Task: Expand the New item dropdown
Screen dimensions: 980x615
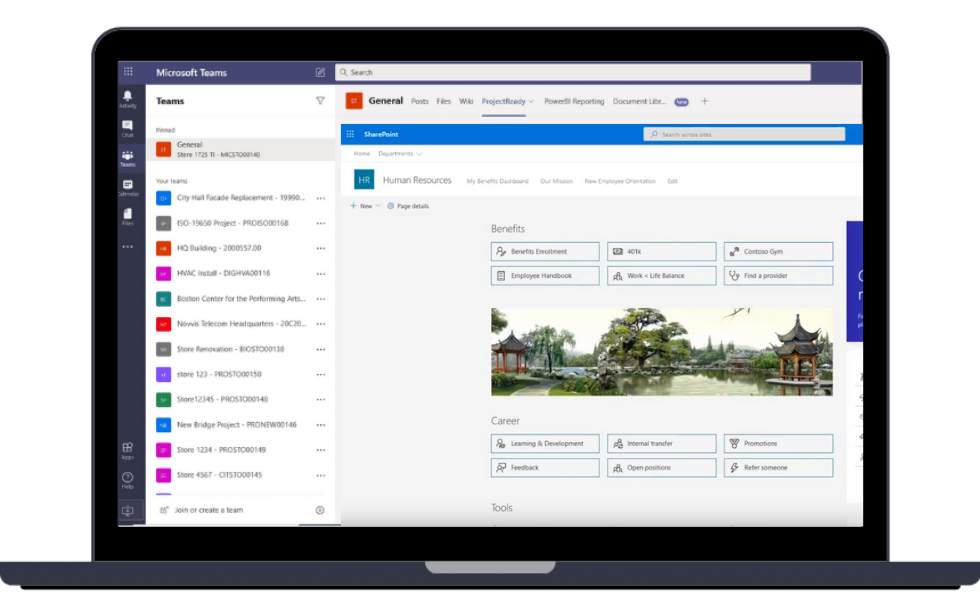Action: 378,206
